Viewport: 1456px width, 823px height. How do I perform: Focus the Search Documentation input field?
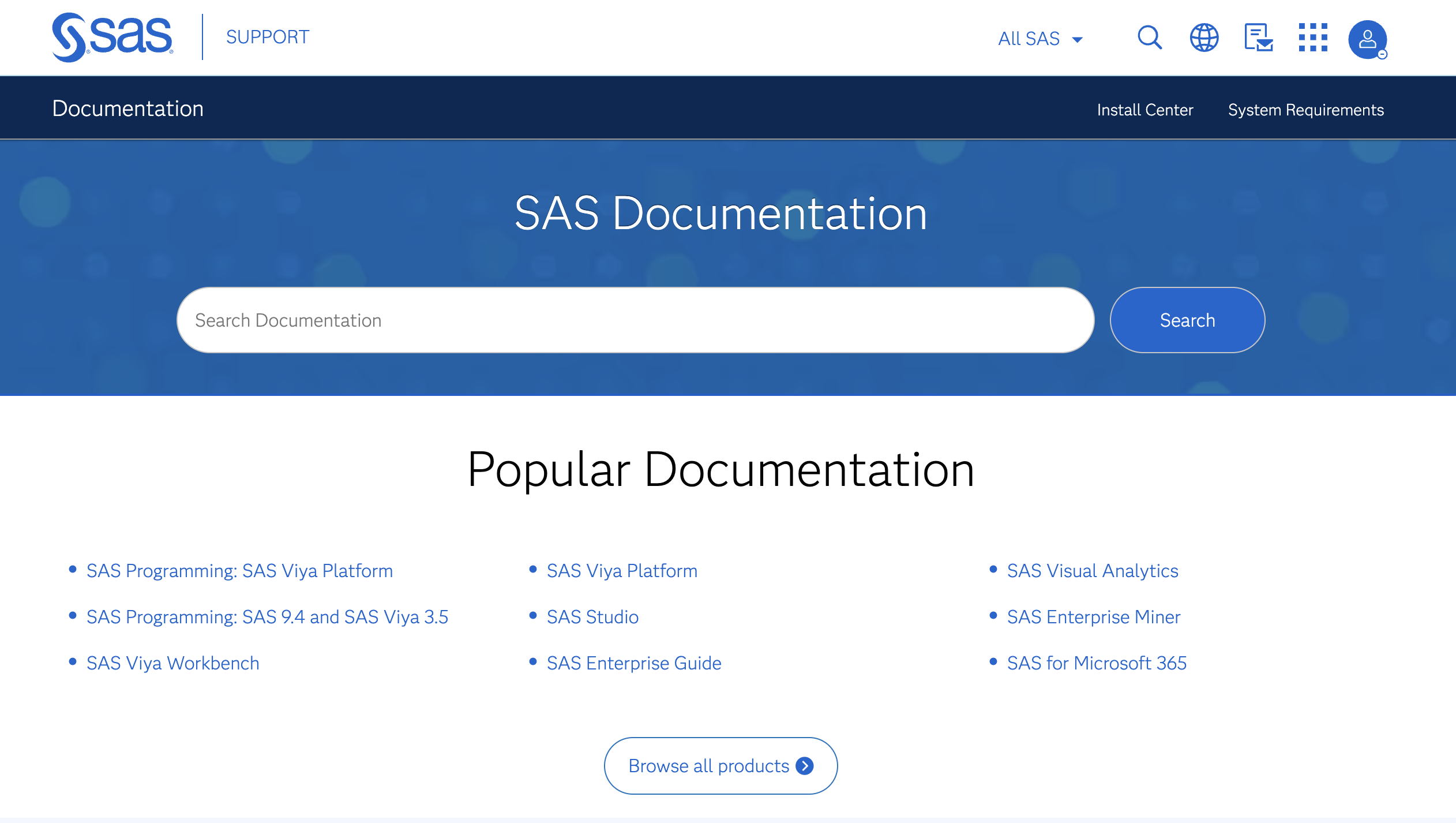tap(635, 320)
